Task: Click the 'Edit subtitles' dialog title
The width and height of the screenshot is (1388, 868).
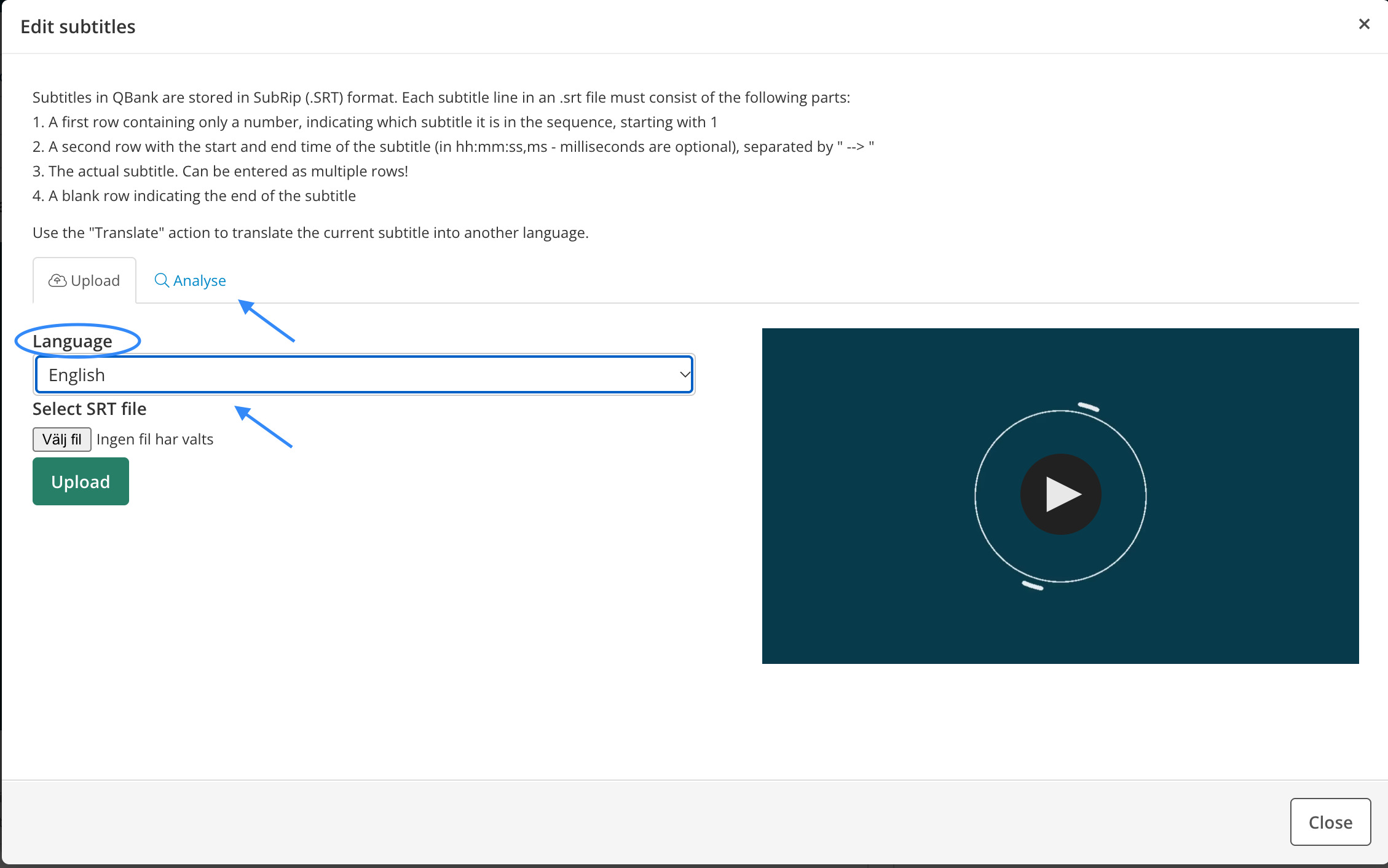Action: [78, 26]
